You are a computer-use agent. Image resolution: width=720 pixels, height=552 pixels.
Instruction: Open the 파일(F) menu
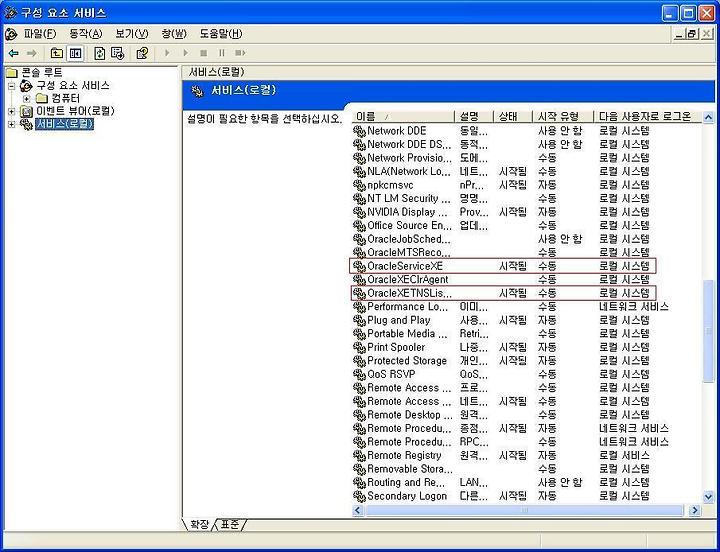pyautogui.click(x=39, y=34)
